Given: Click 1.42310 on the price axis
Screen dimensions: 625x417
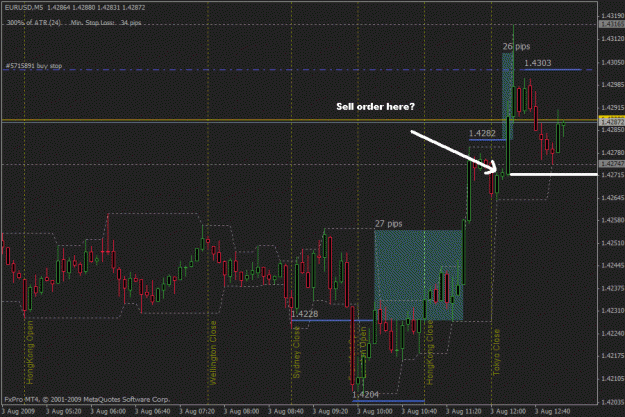Looking at the screenshot, I should 613,310.
